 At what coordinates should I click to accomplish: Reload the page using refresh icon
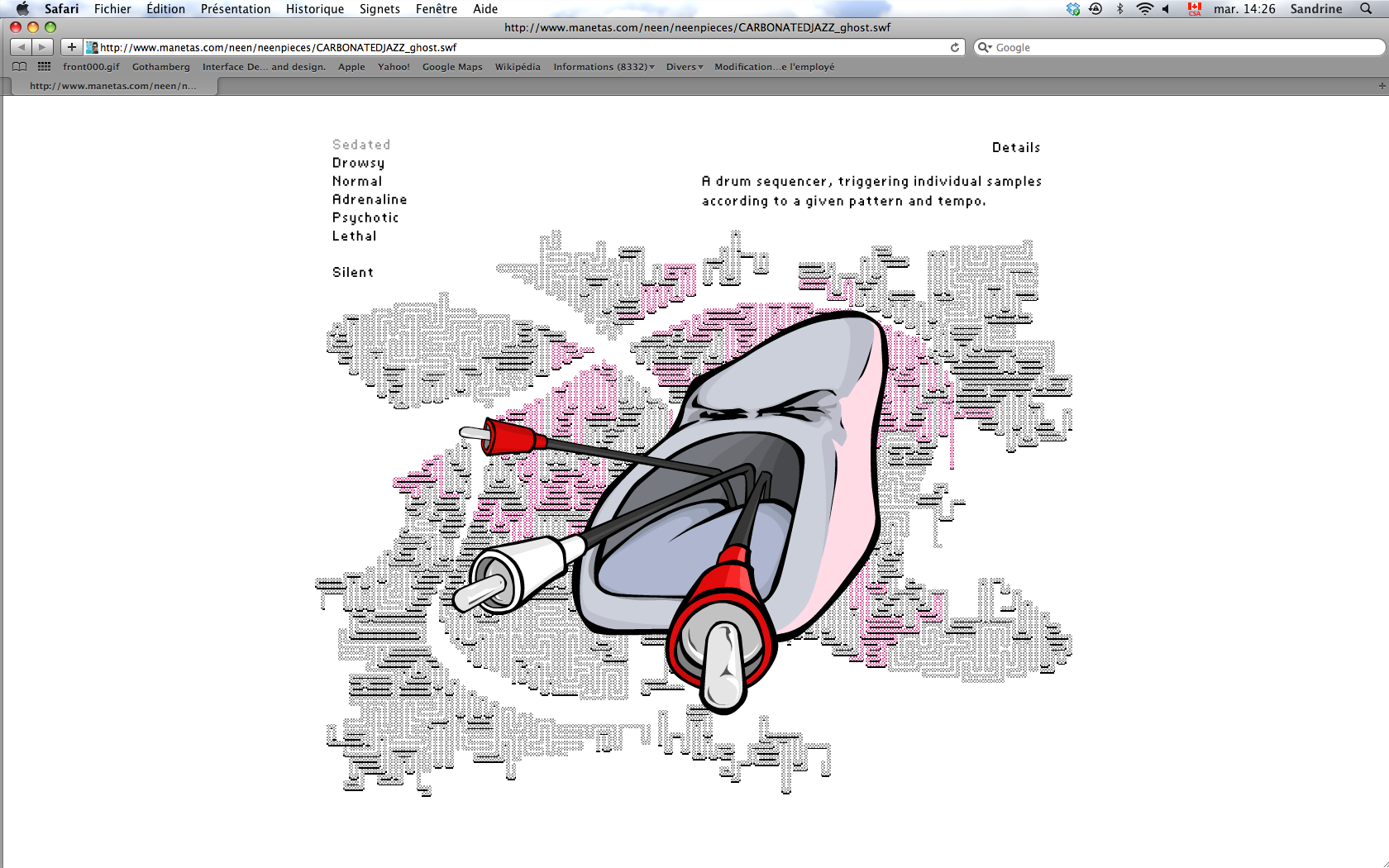[955, 47]
